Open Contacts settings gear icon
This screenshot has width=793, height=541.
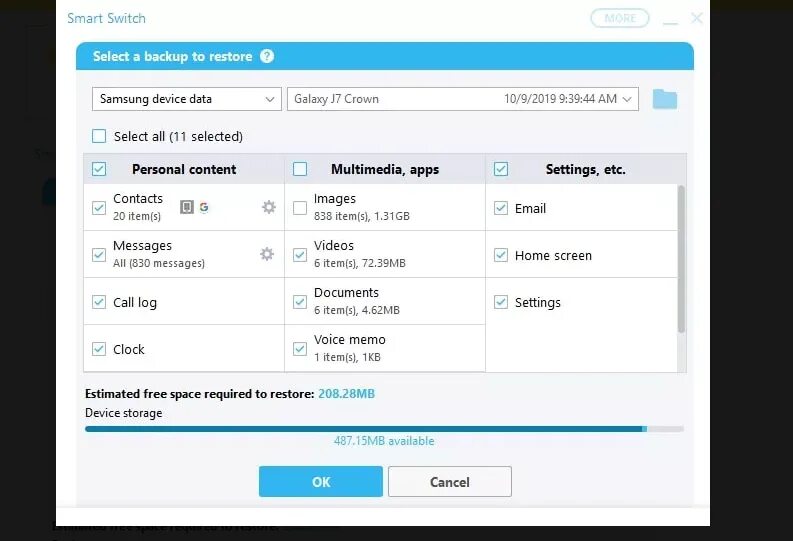pyautogui.click(x=269, y=207)
